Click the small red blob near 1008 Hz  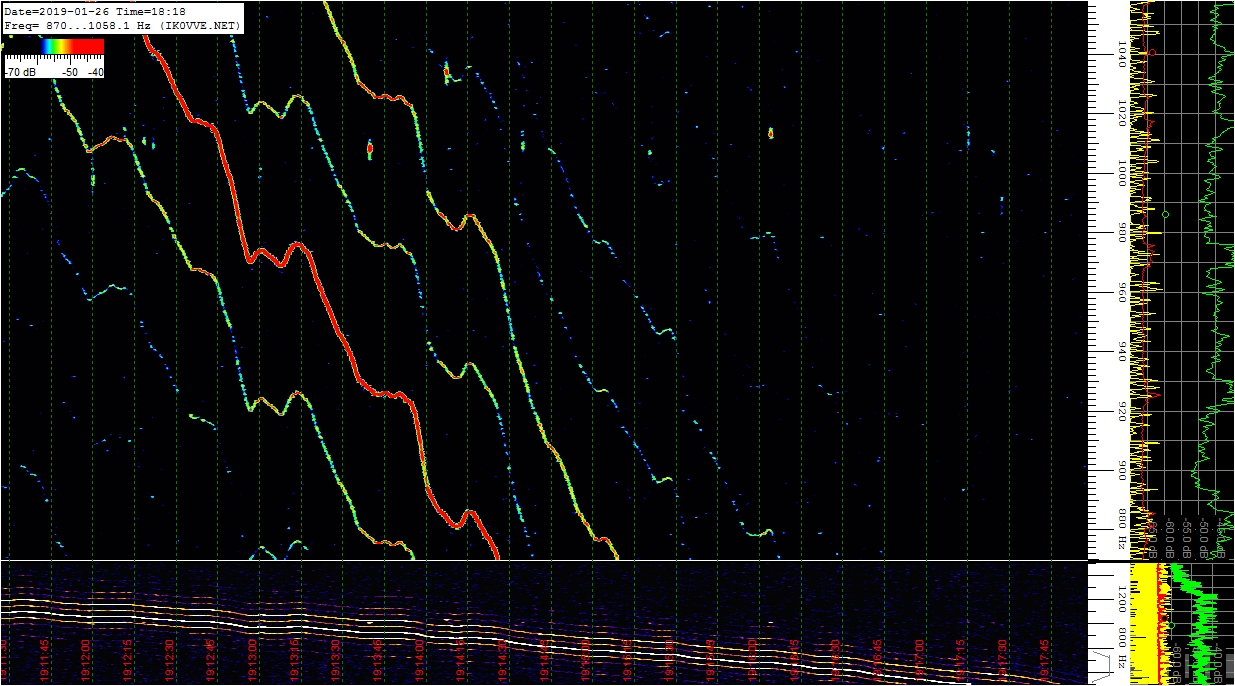[x=370, y=149]
